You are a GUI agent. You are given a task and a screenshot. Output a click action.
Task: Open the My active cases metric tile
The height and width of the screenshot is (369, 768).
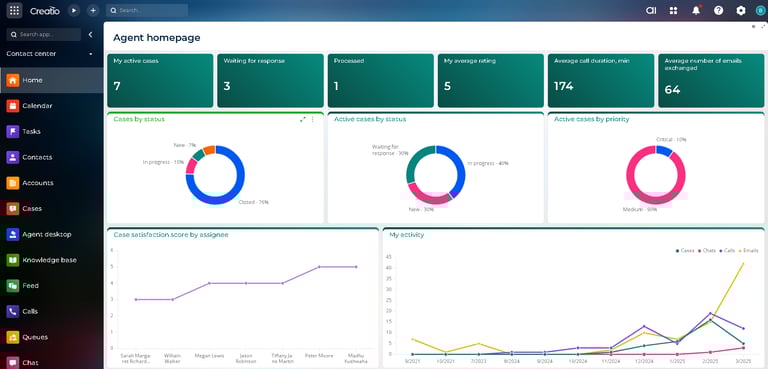(x=160, y=80)
